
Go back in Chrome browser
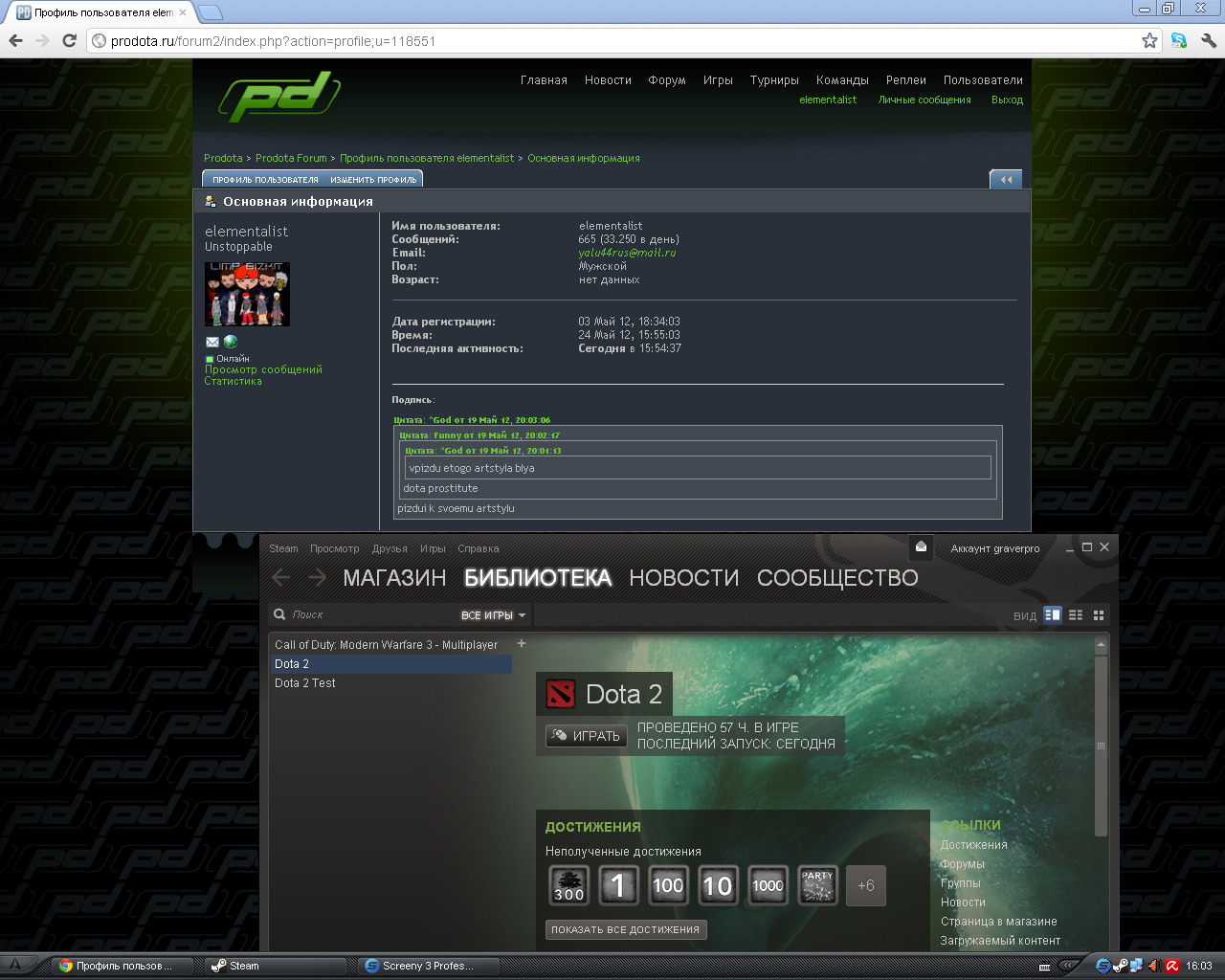pos(15,41)
